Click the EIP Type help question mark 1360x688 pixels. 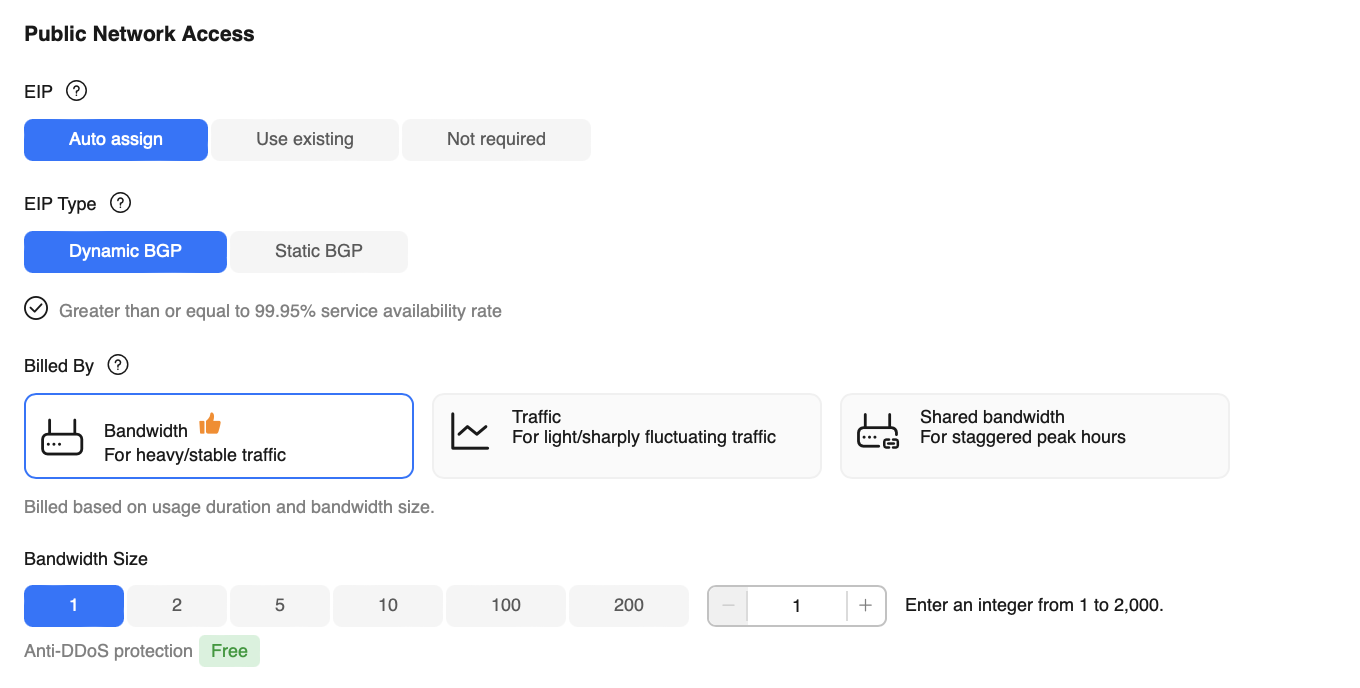coord(120,203)
